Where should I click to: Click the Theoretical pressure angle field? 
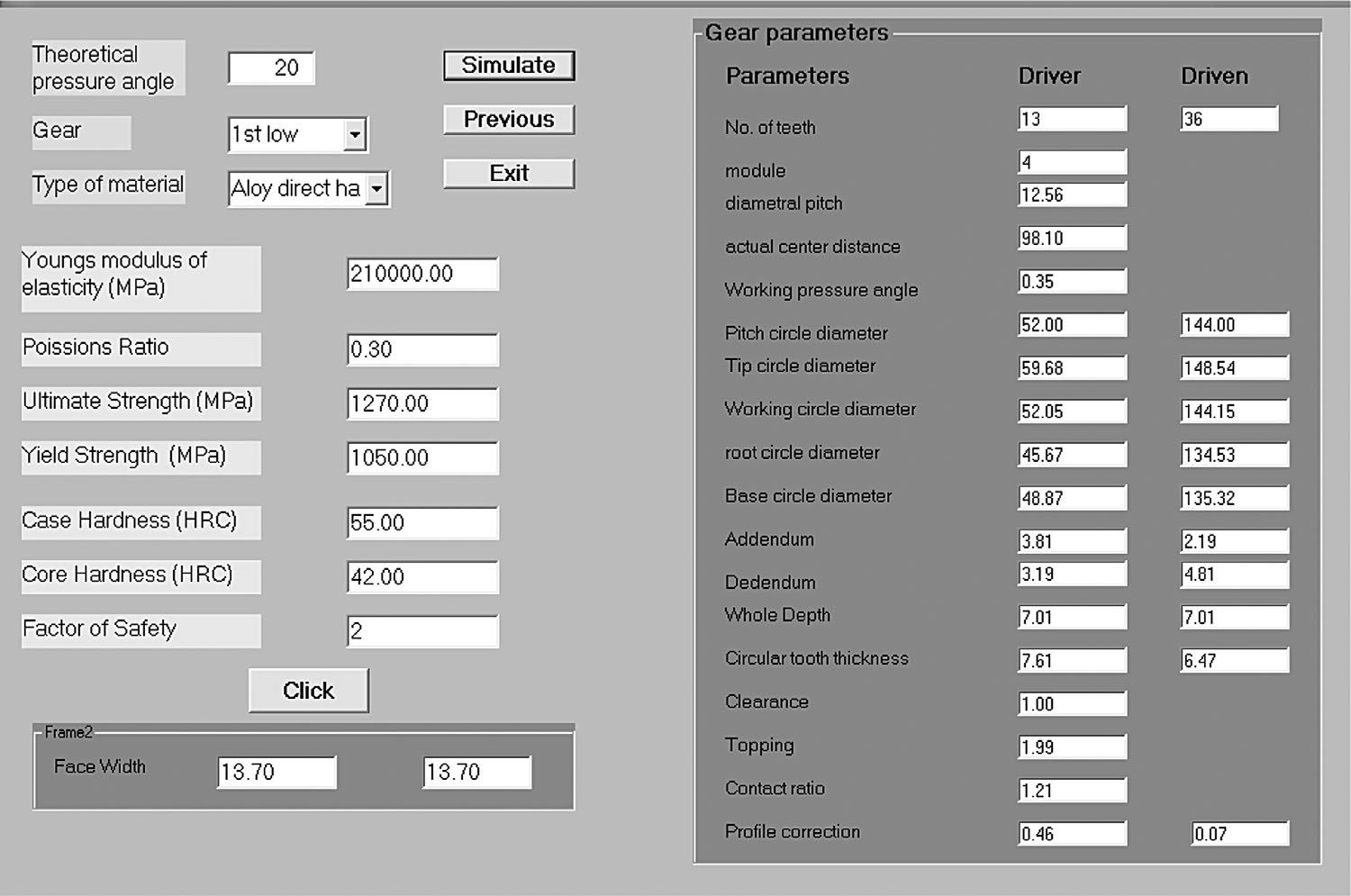pos(271,68)
